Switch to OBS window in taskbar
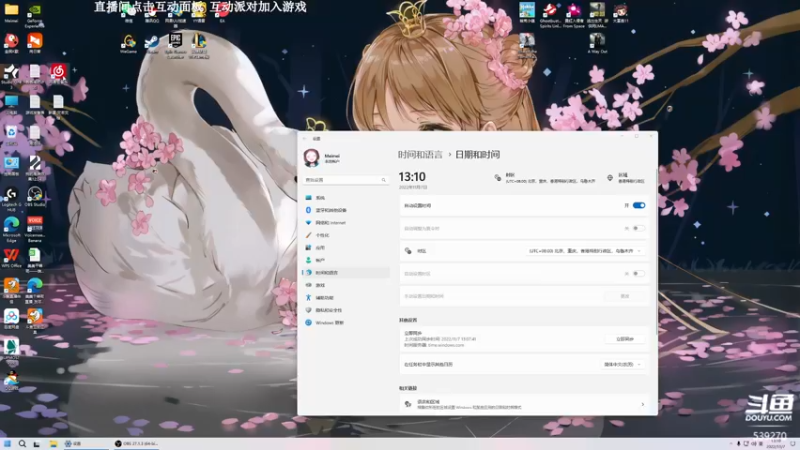Viewport: 800px width, 450px height. [137, 443]
